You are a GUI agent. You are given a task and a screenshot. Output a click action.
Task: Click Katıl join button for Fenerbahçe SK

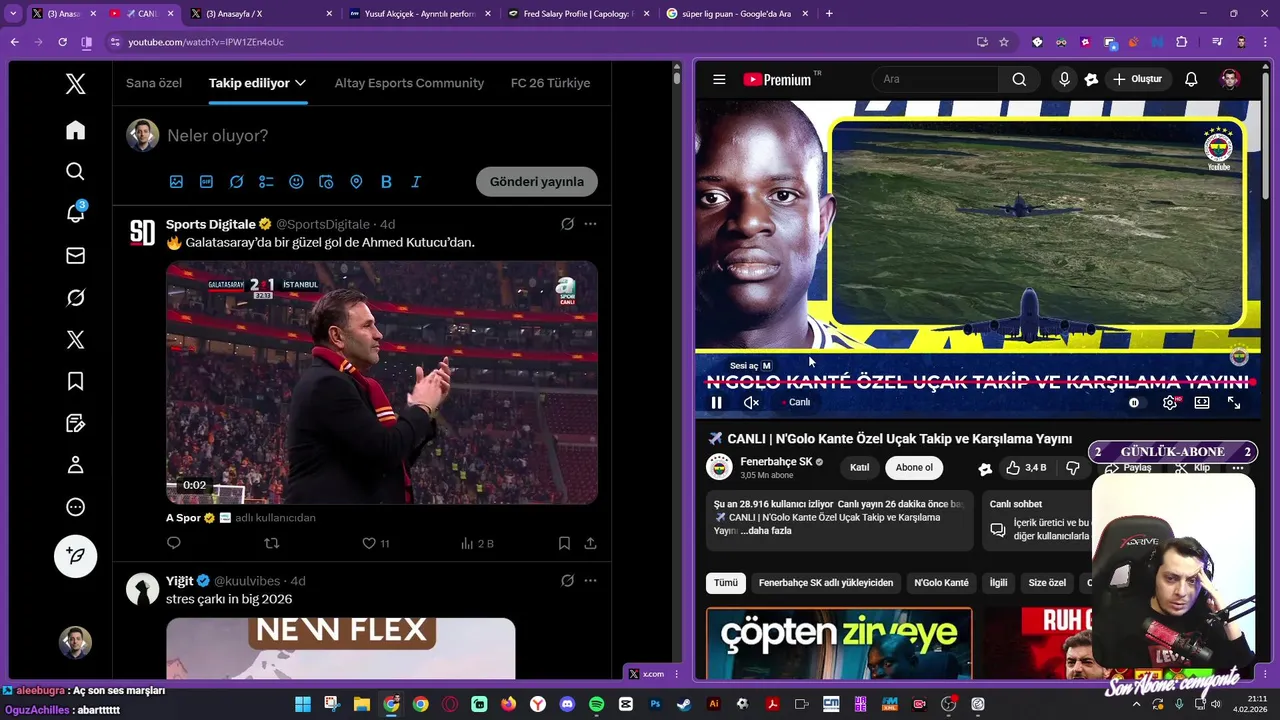pyautogui.click(x=859, y=468)
